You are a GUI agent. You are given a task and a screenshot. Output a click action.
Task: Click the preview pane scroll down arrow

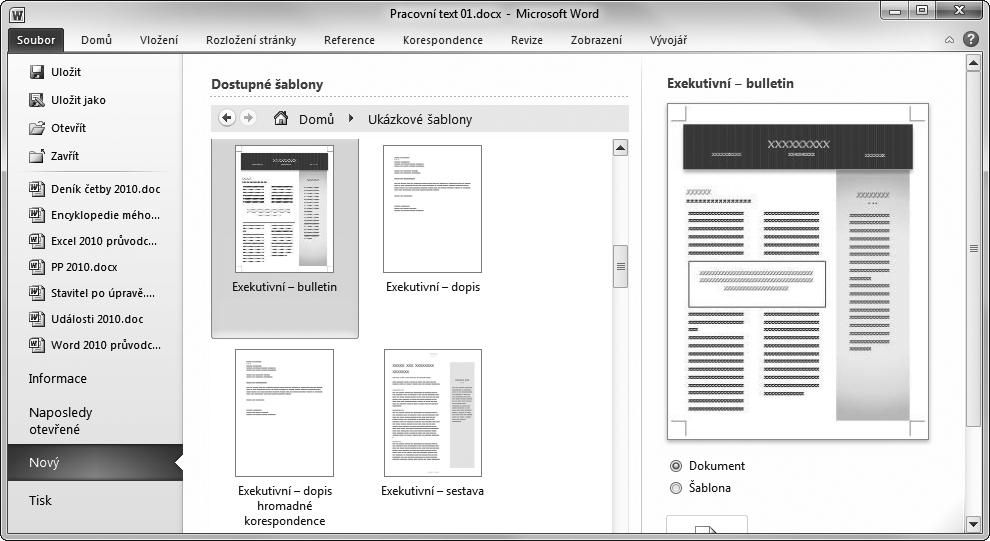pos(973,524)
